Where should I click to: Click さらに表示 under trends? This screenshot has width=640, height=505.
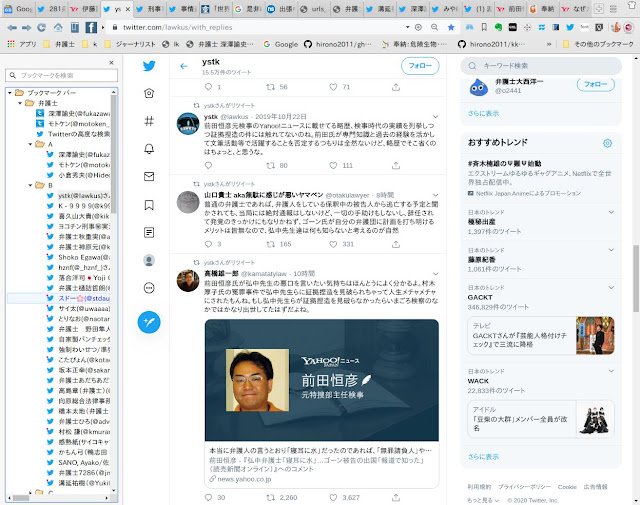point(483,456)
